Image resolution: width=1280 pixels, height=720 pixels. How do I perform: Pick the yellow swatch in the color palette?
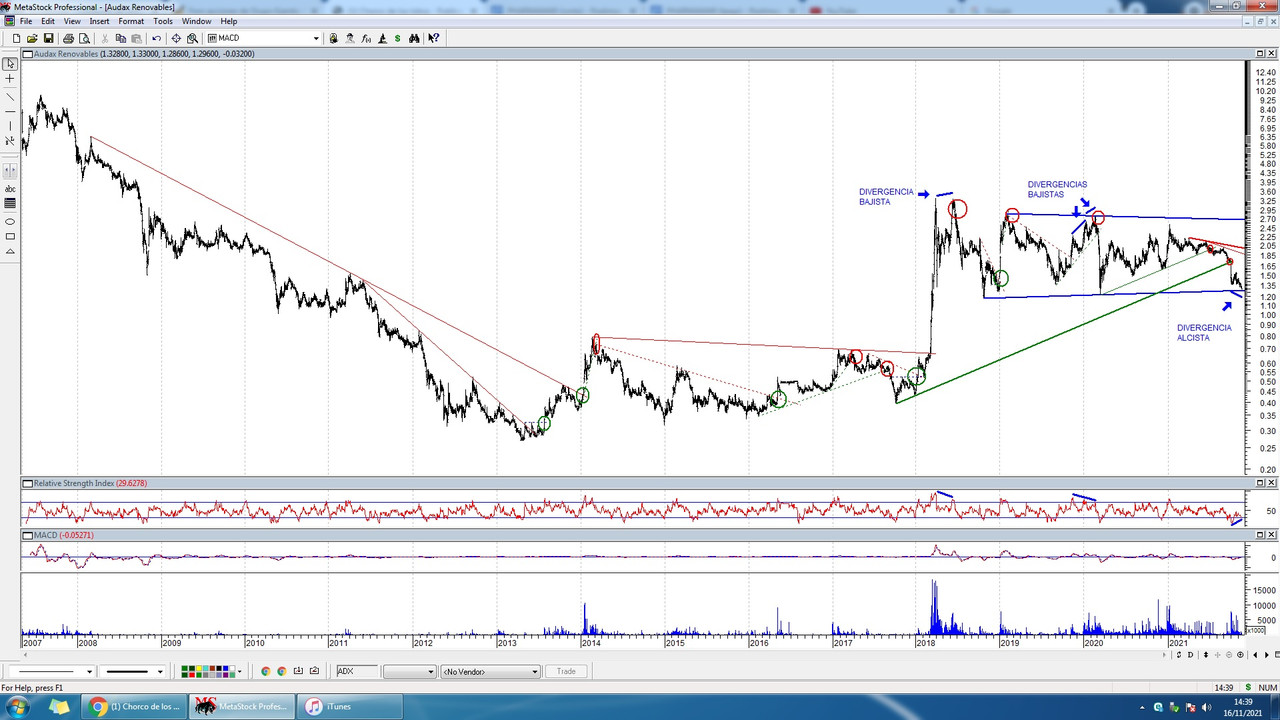point(199,668)
